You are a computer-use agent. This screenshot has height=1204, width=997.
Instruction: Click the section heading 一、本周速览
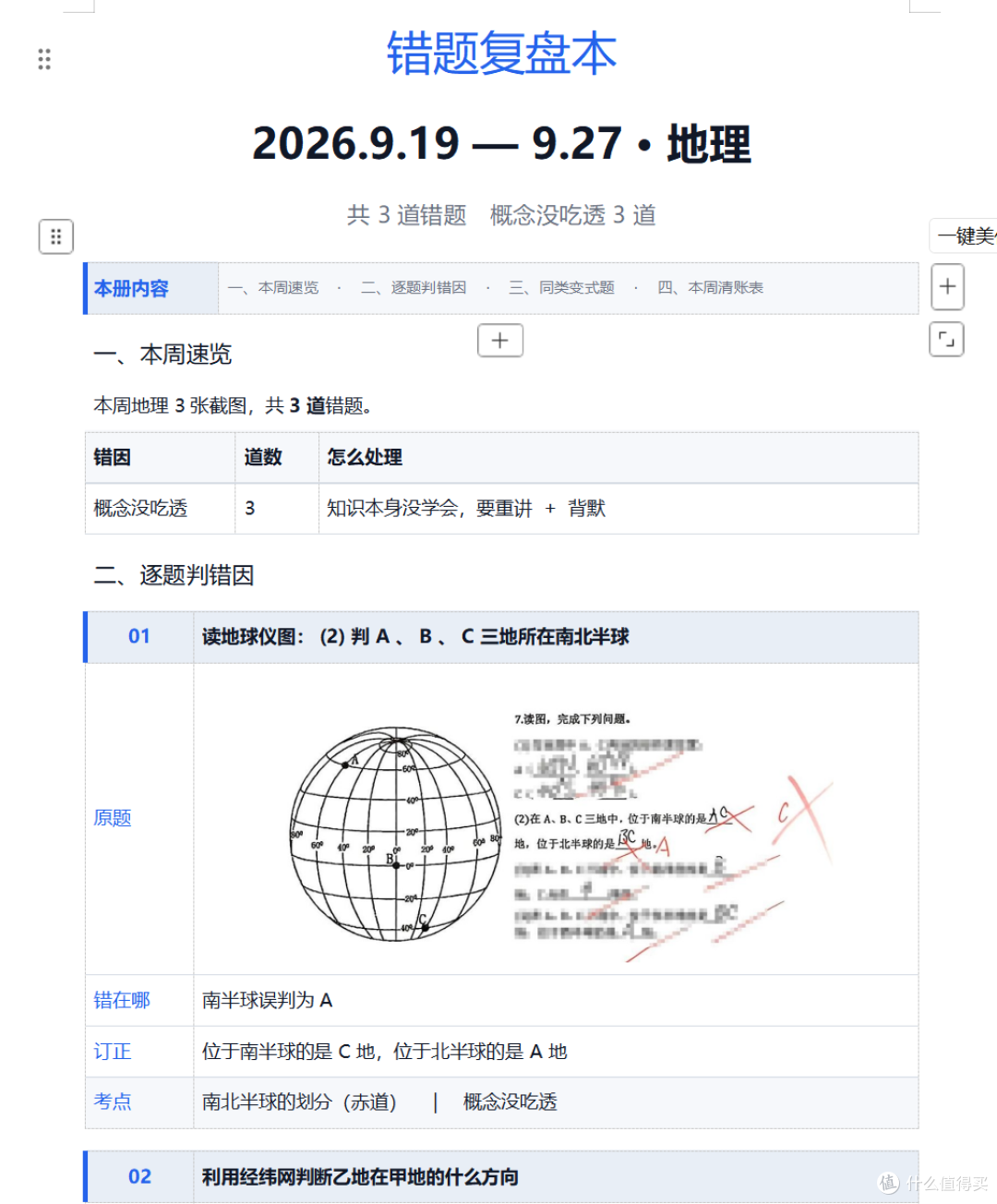[x=162, y=355]
